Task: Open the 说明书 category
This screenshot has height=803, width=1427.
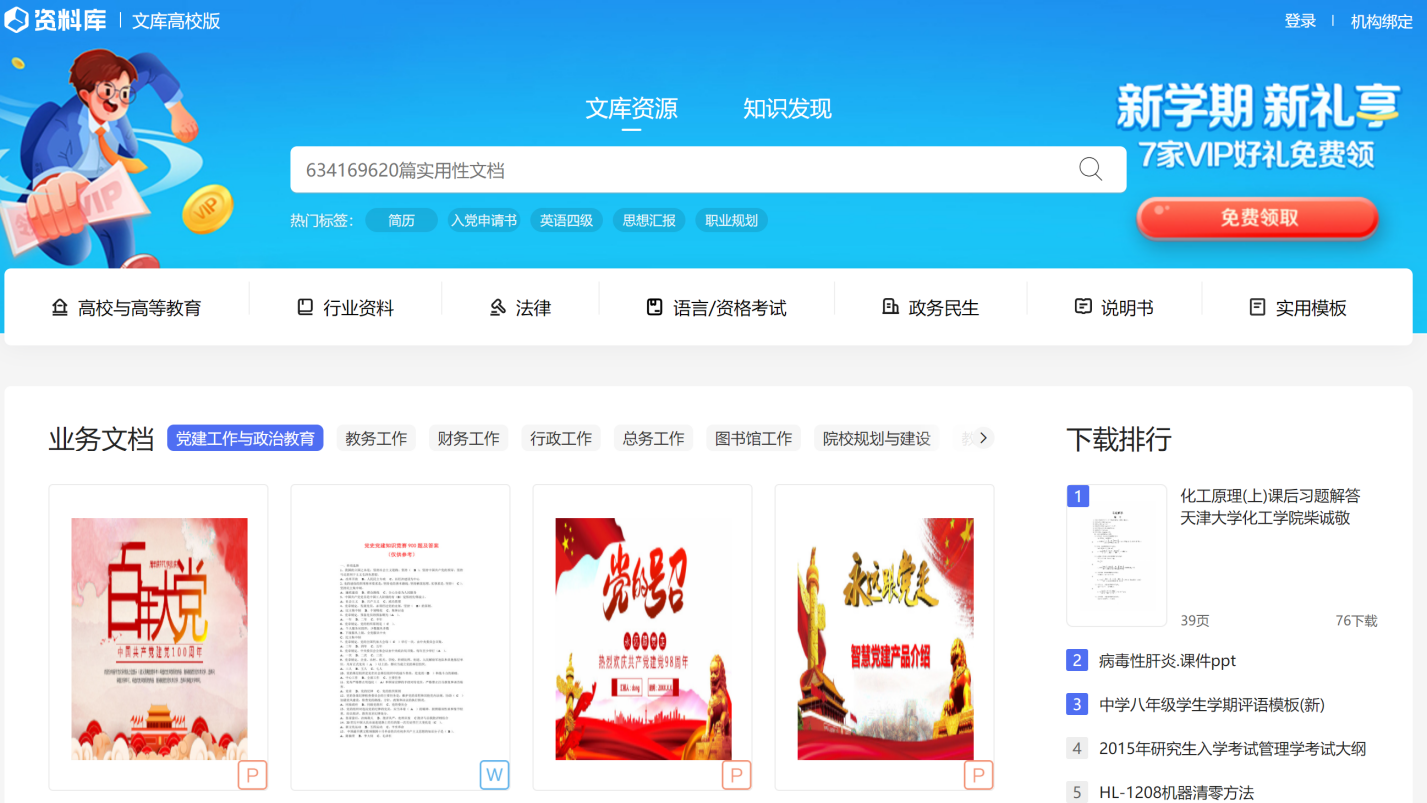Action: pos(1114,308)
